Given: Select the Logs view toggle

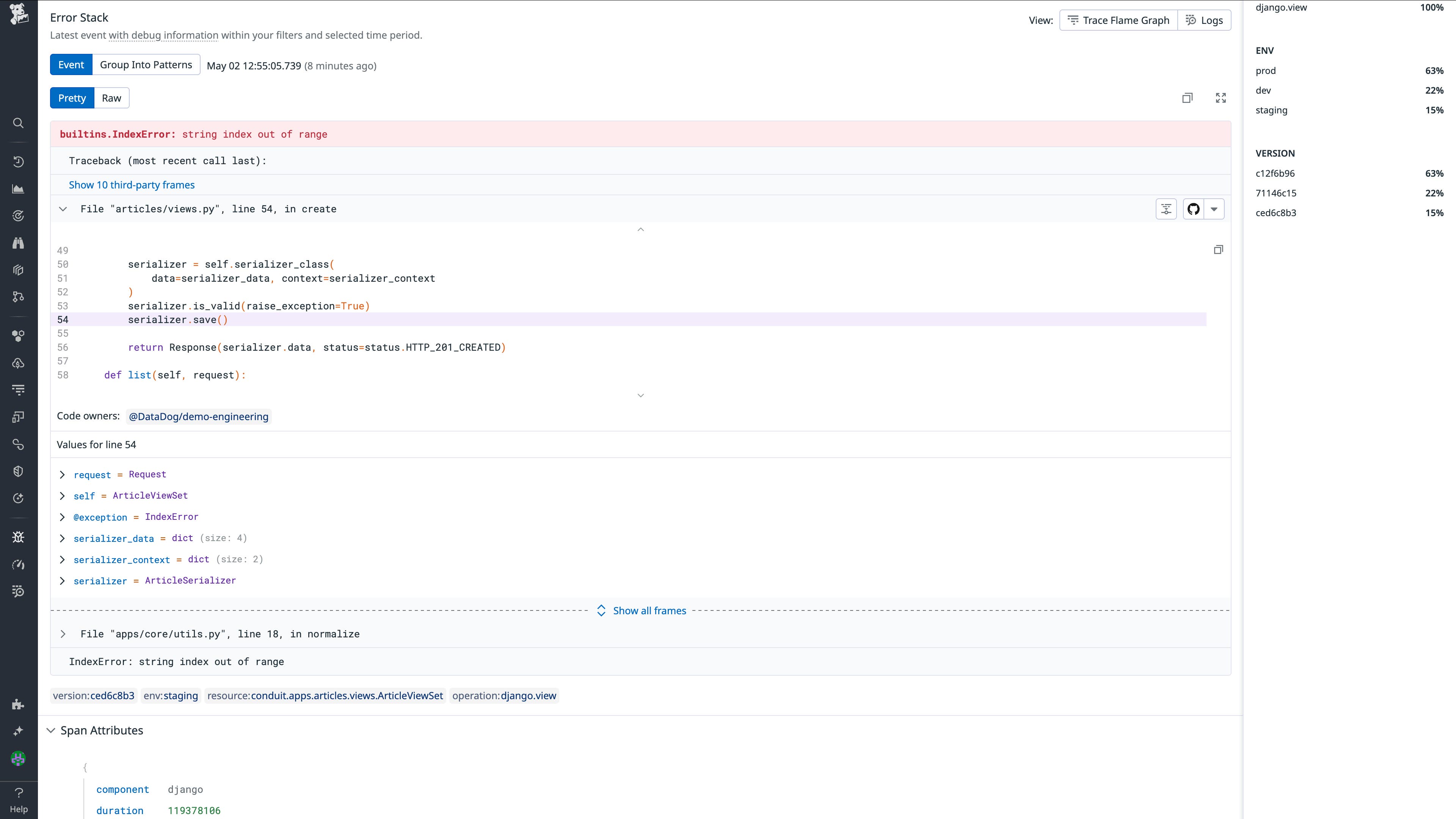Looking at the screenshot, I should 1205,20.
